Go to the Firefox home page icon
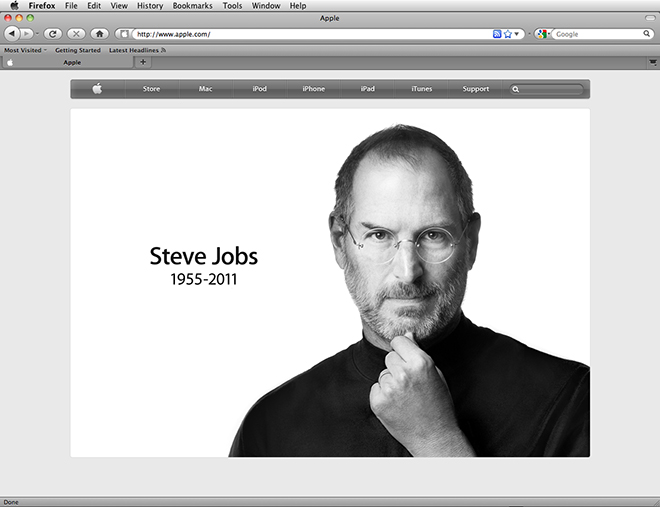This screenshot has height=507, width=660. 100,34
